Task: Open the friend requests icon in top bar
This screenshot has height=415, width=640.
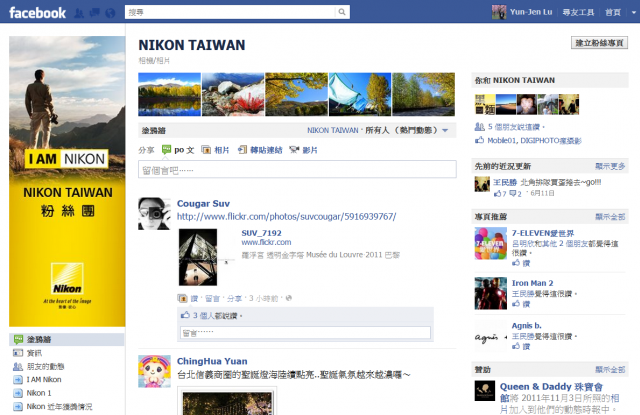Action: [x=79, y=13]
